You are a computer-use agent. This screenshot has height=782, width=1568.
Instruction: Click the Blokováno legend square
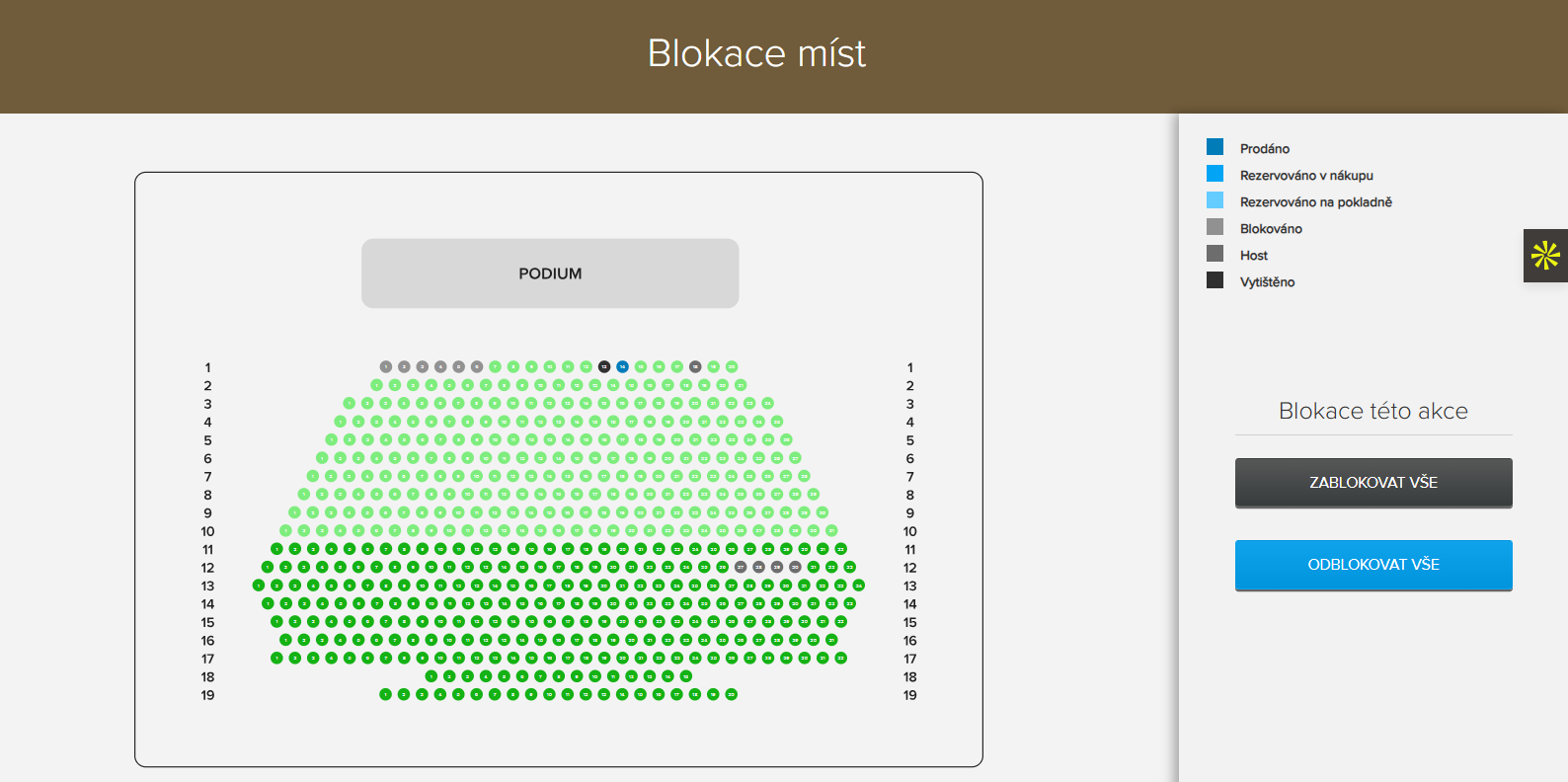[x=1215, y=226]
